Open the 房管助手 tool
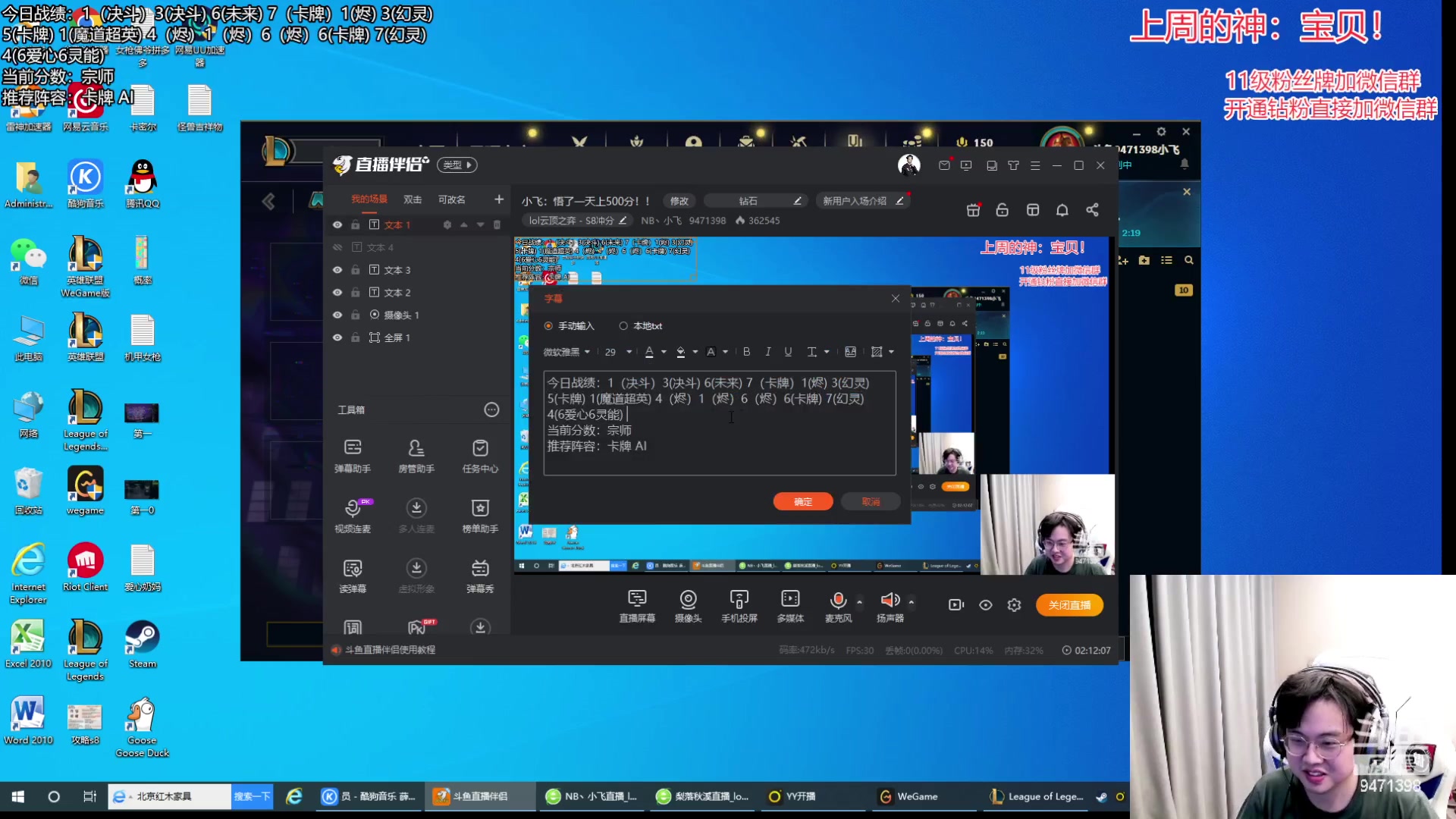This screenshot has width=1456, height=819. pyautogui.click(x=416, y=456)
